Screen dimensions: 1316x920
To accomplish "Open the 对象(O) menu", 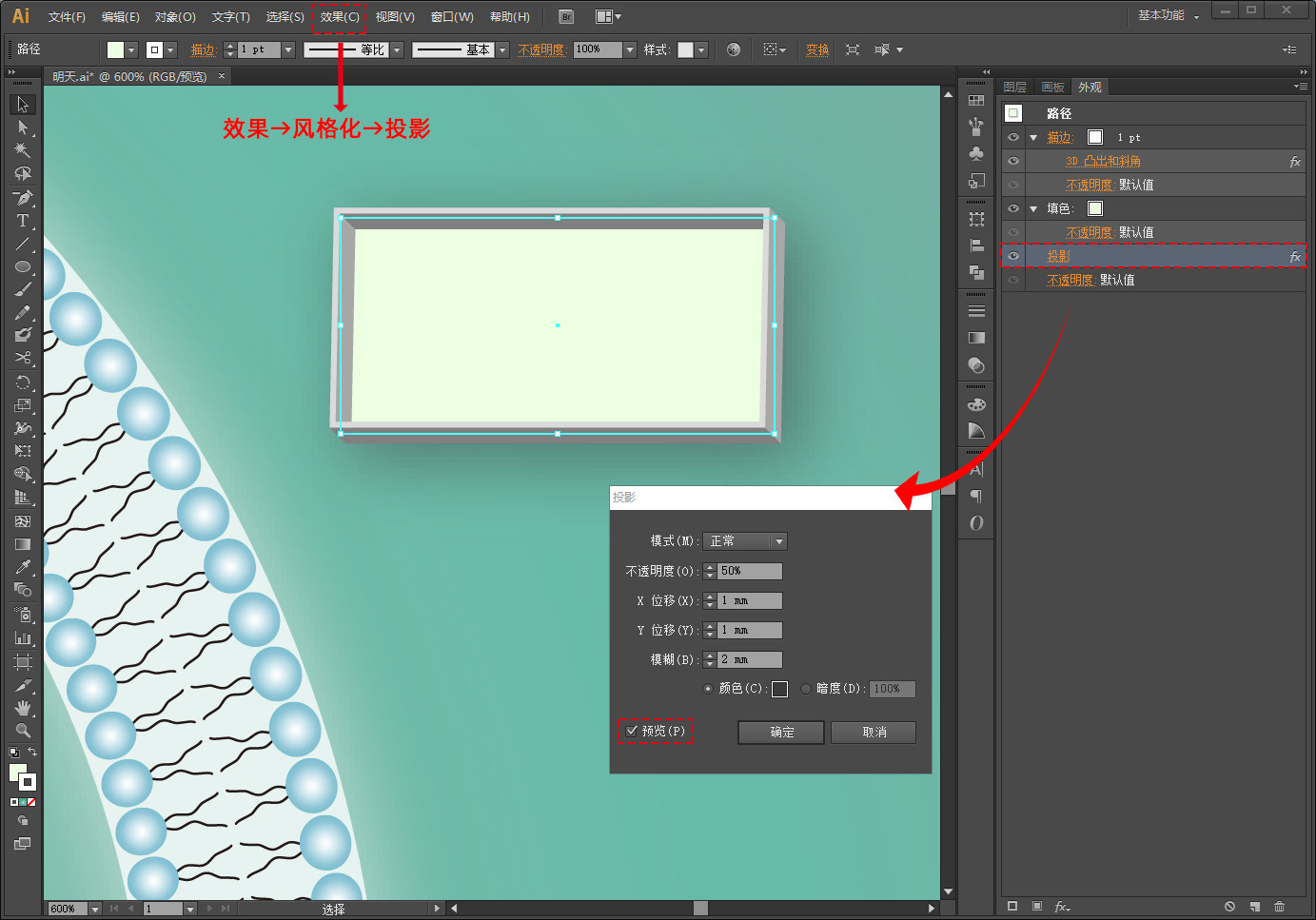I will click(x=175, y=17).
